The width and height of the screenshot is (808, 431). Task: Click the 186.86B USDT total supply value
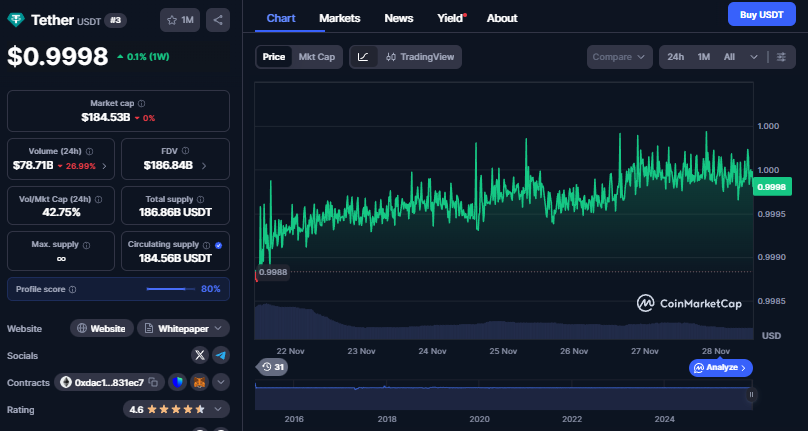pos(175,212)
